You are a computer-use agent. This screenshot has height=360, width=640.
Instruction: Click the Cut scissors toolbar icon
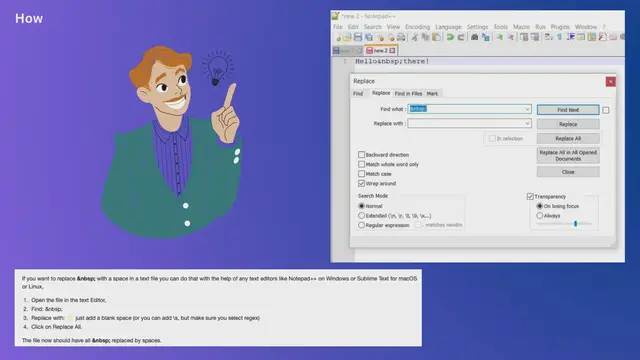(x=414, y=38)
